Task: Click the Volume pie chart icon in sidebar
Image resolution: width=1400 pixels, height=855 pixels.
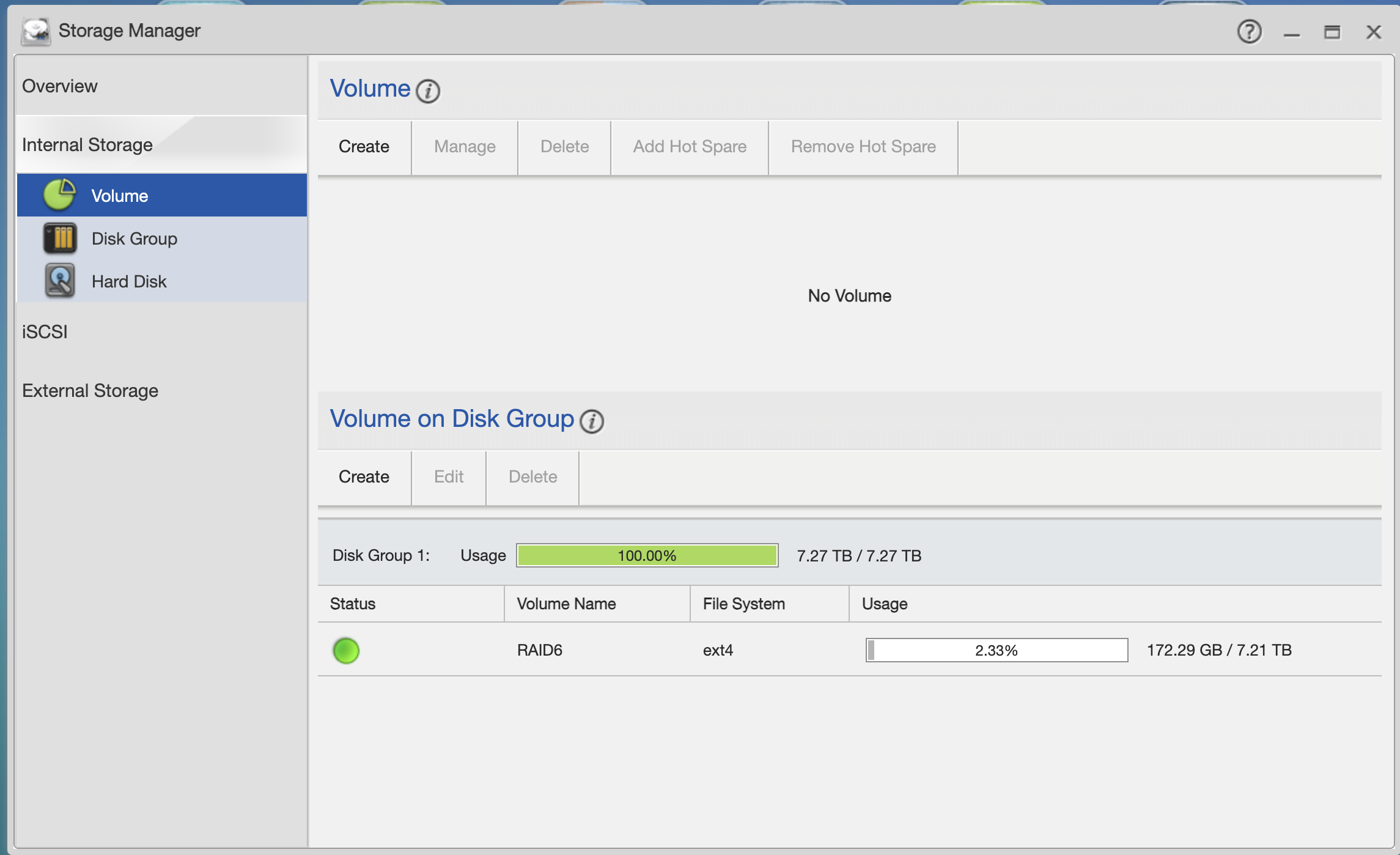Action: click(x=59, y=195)
